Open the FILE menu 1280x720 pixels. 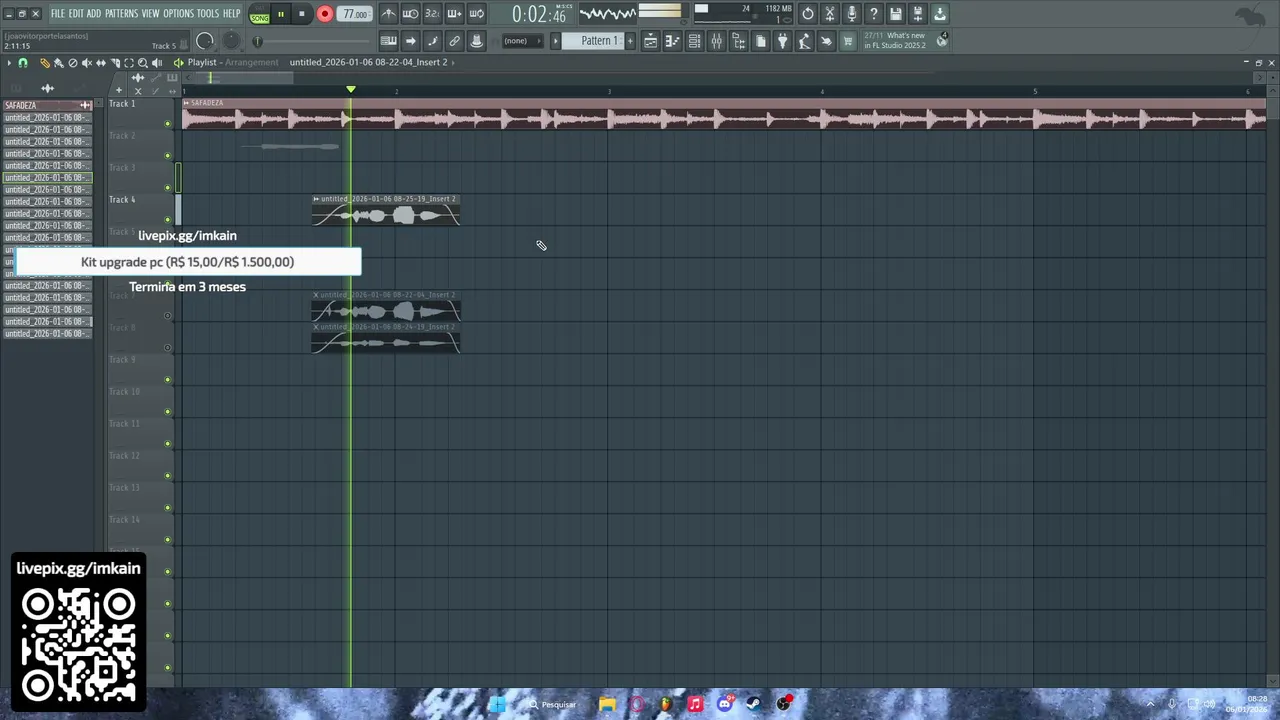[x=57, y=14]
